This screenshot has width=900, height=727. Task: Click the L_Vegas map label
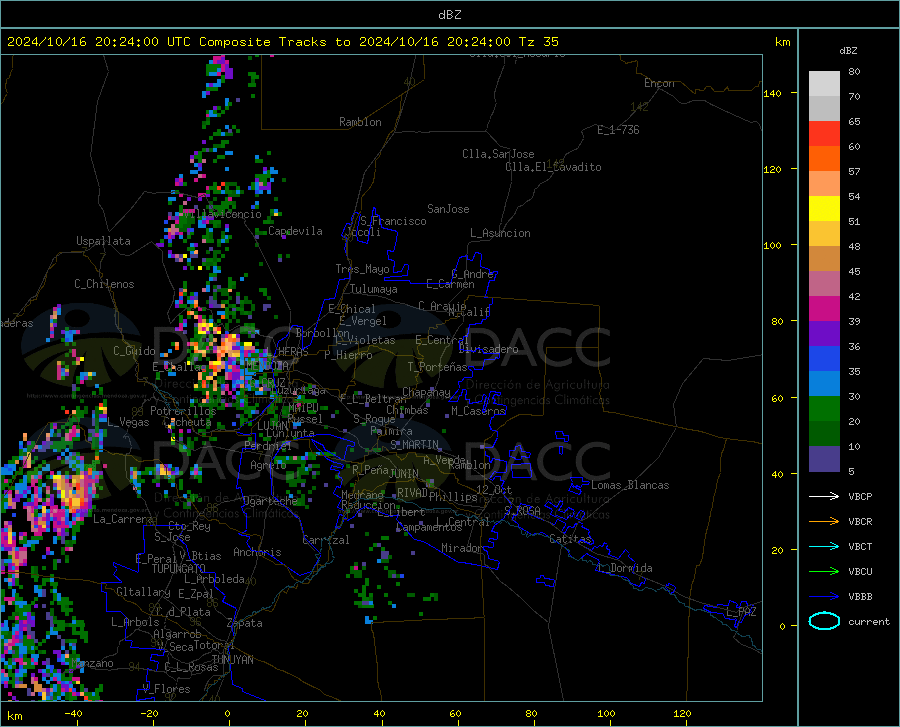tap(129, 422)
